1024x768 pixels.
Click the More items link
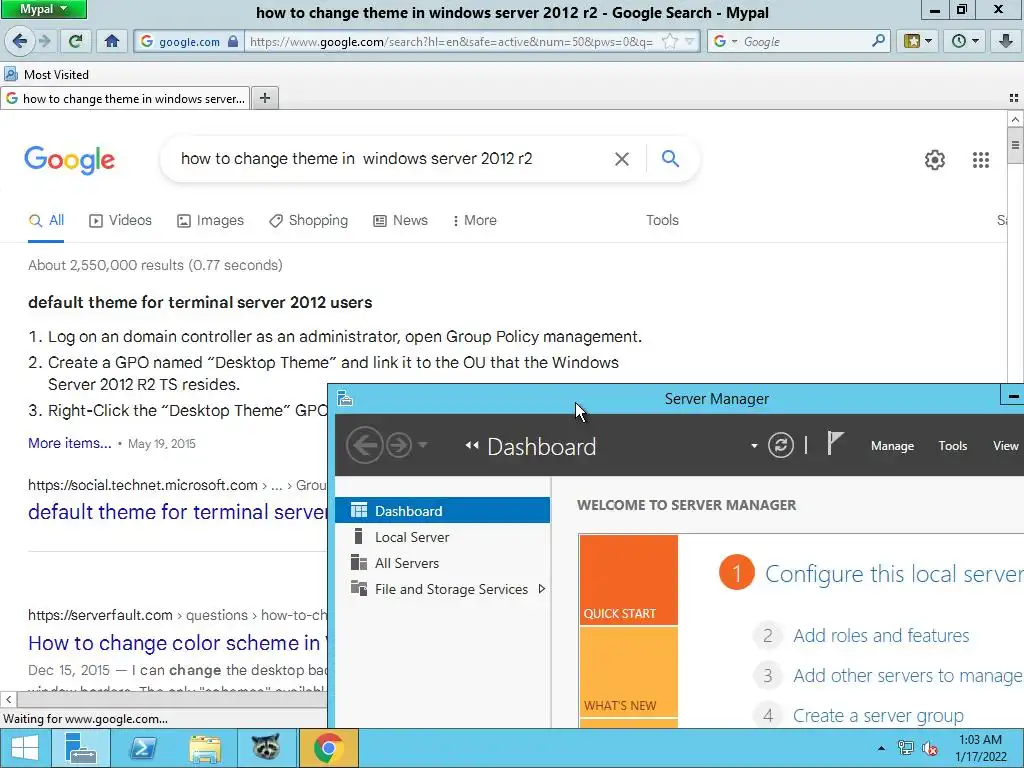(x=70, y=443)
